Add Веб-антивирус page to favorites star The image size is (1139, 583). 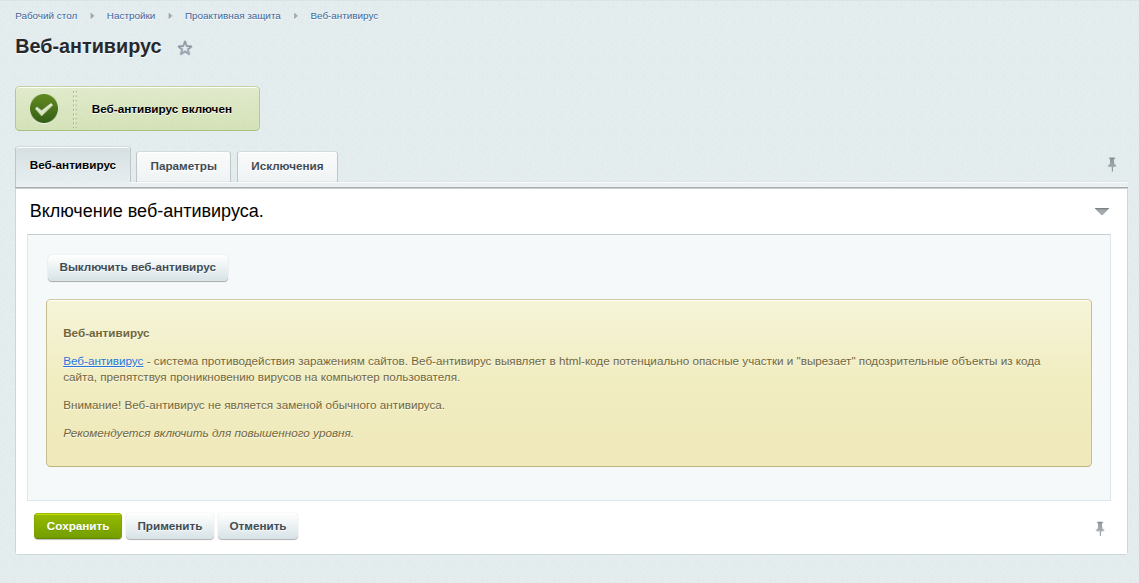coord(185,48)
